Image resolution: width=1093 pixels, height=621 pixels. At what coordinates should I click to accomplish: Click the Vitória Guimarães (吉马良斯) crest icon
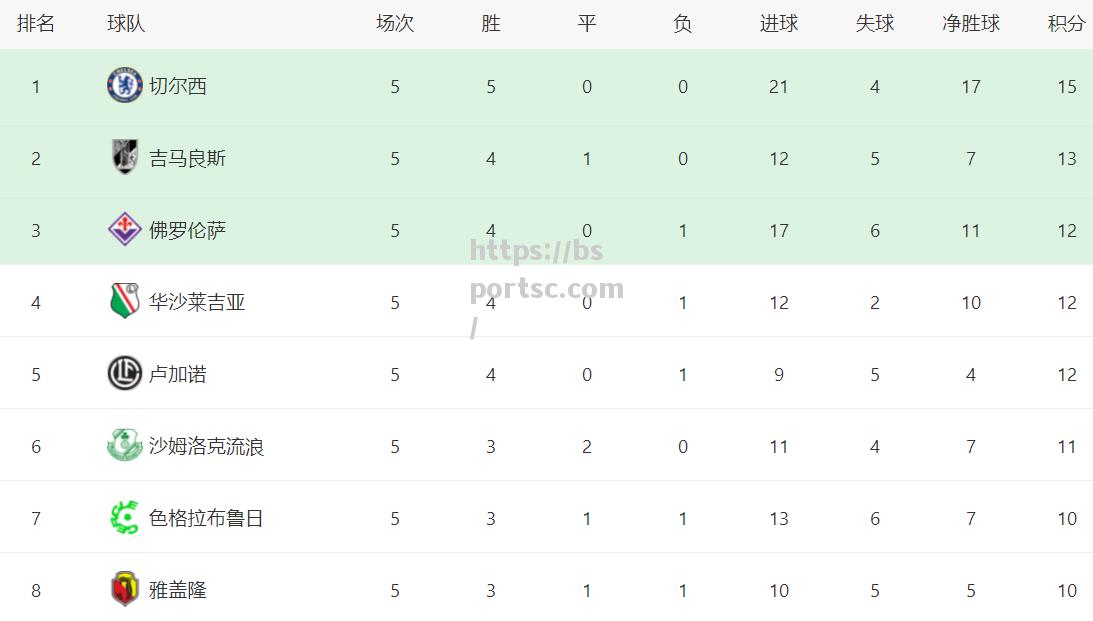(x=125, y=158)
